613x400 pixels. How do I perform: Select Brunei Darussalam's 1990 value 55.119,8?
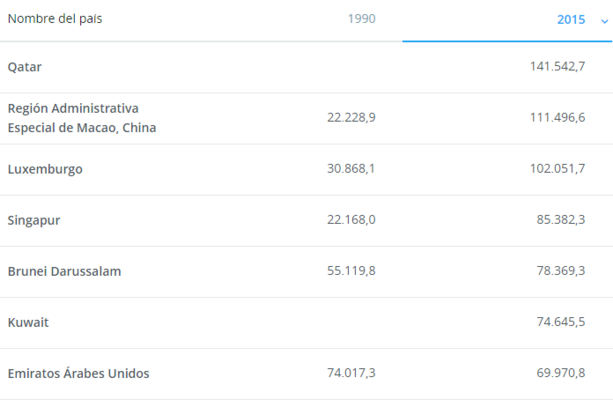(x=351, y=271)
